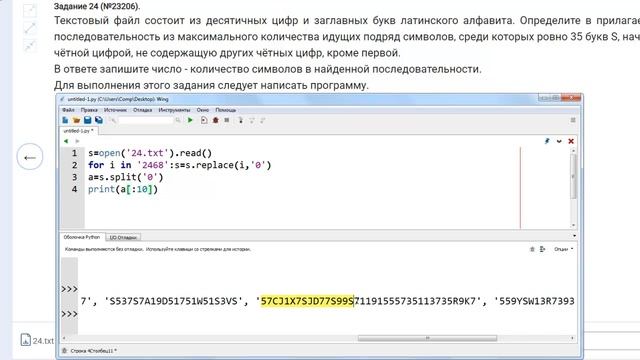Image resolution: width=640 pixels, height=360 pixels.
Task: Click the status bar icon at bottom-left
Action: click(x=64, y=351)
